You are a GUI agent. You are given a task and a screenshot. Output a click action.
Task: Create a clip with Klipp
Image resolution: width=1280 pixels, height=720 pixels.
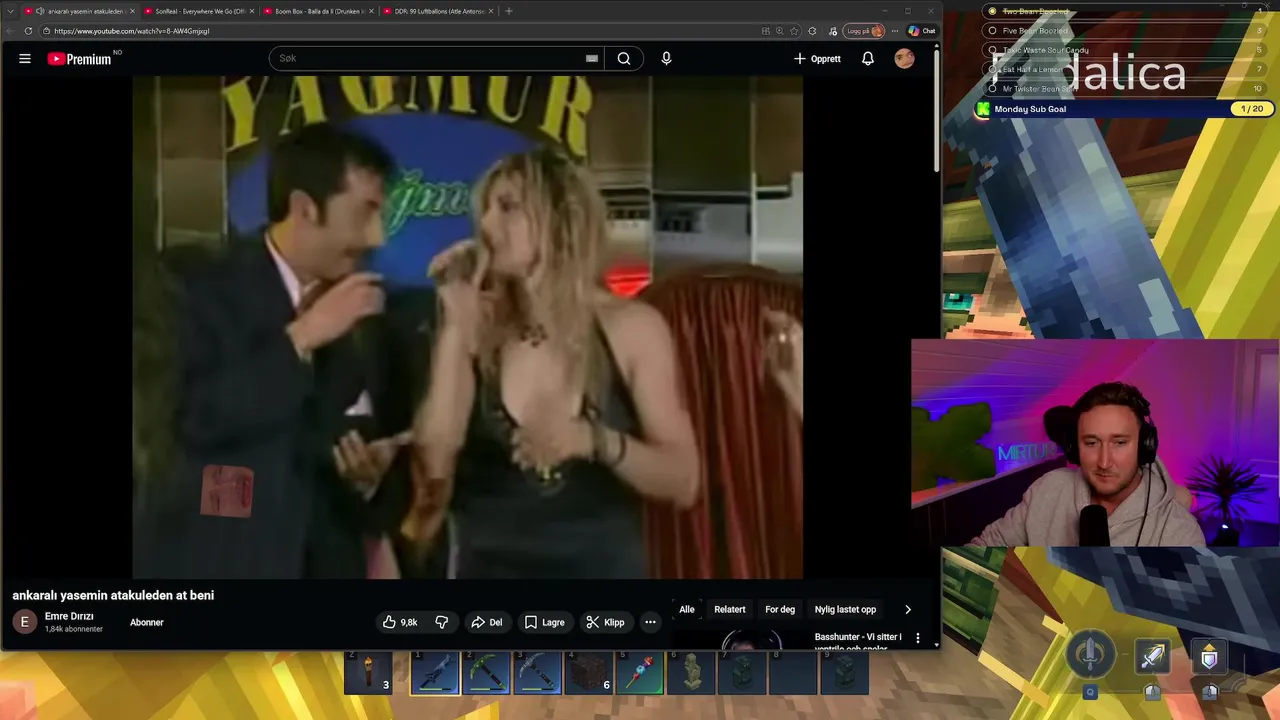tap(605, 622)
